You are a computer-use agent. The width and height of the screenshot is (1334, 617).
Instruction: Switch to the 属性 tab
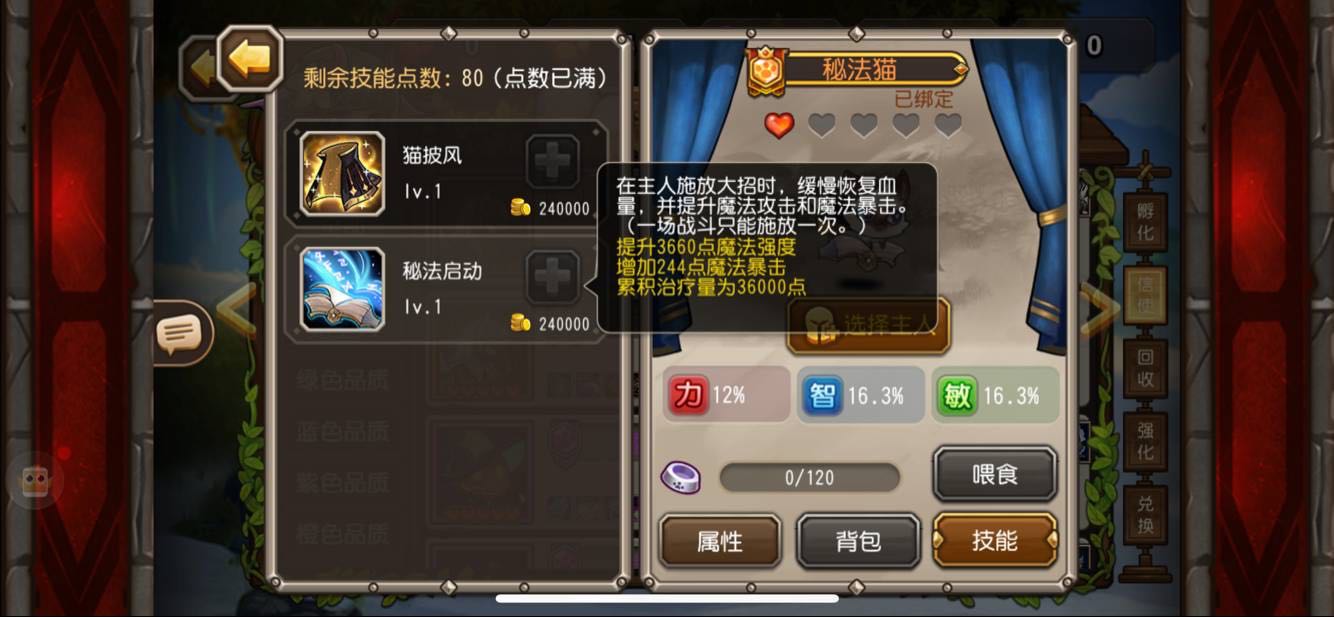720,541
